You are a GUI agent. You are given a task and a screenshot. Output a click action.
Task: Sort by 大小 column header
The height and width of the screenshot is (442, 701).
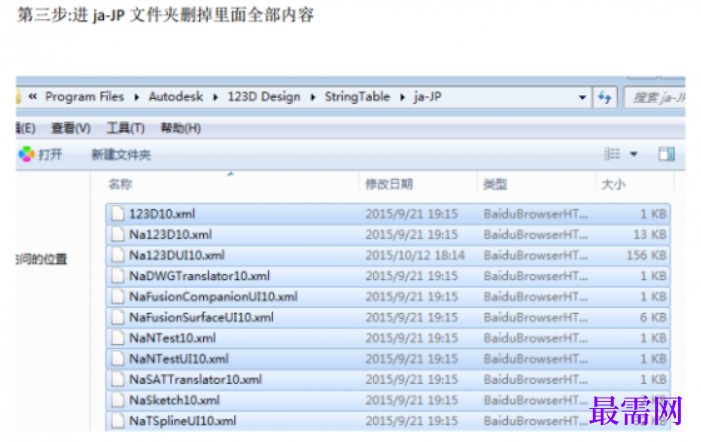613,184
